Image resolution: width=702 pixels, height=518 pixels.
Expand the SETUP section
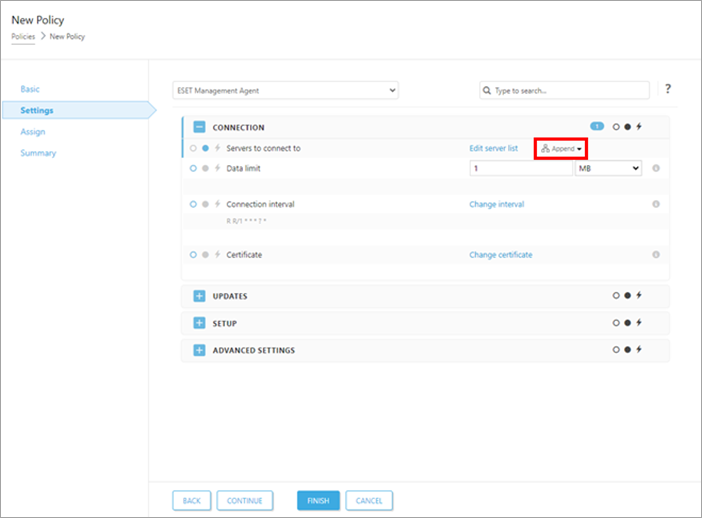199,323
